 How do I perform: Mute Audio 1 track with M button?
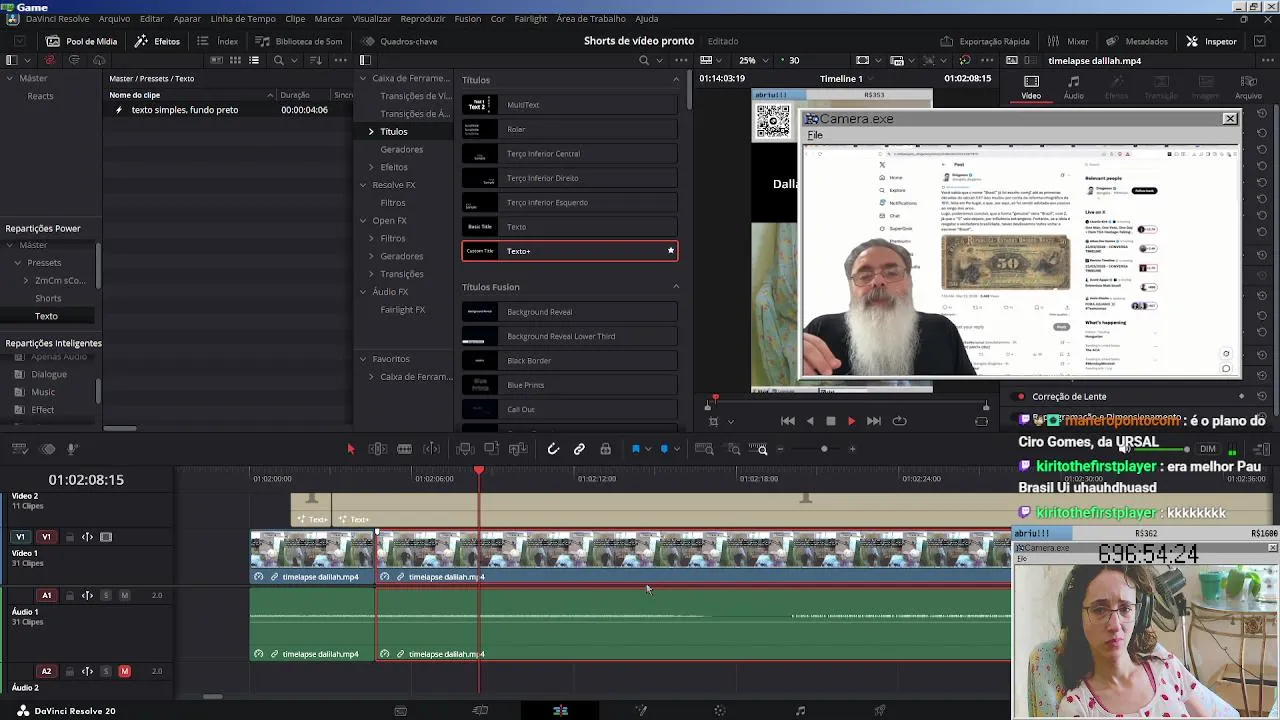[124, 595]
